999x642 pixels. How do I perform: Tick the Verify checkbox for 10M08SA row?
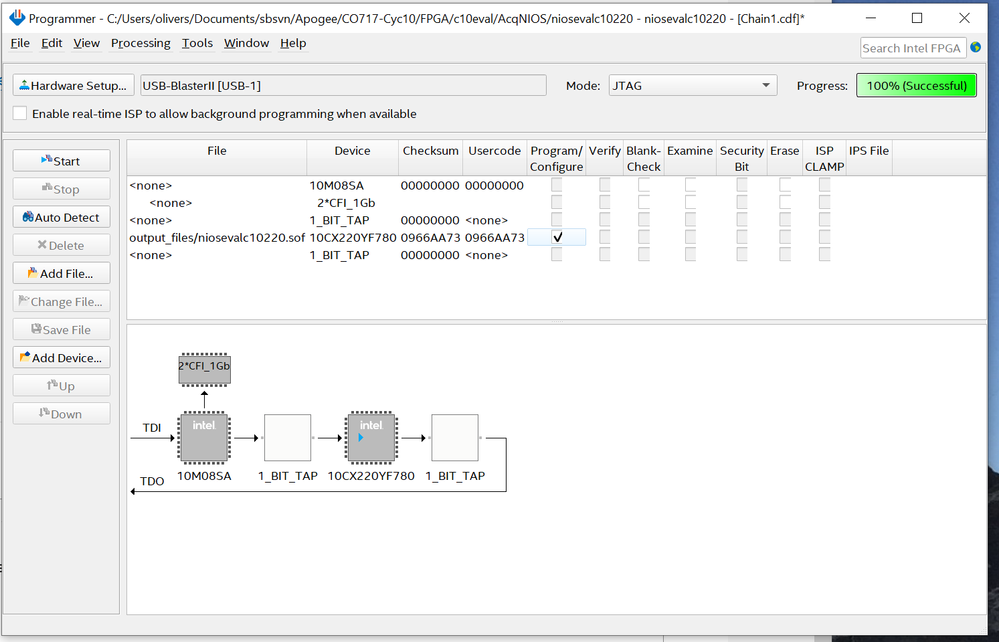point(604,185)
